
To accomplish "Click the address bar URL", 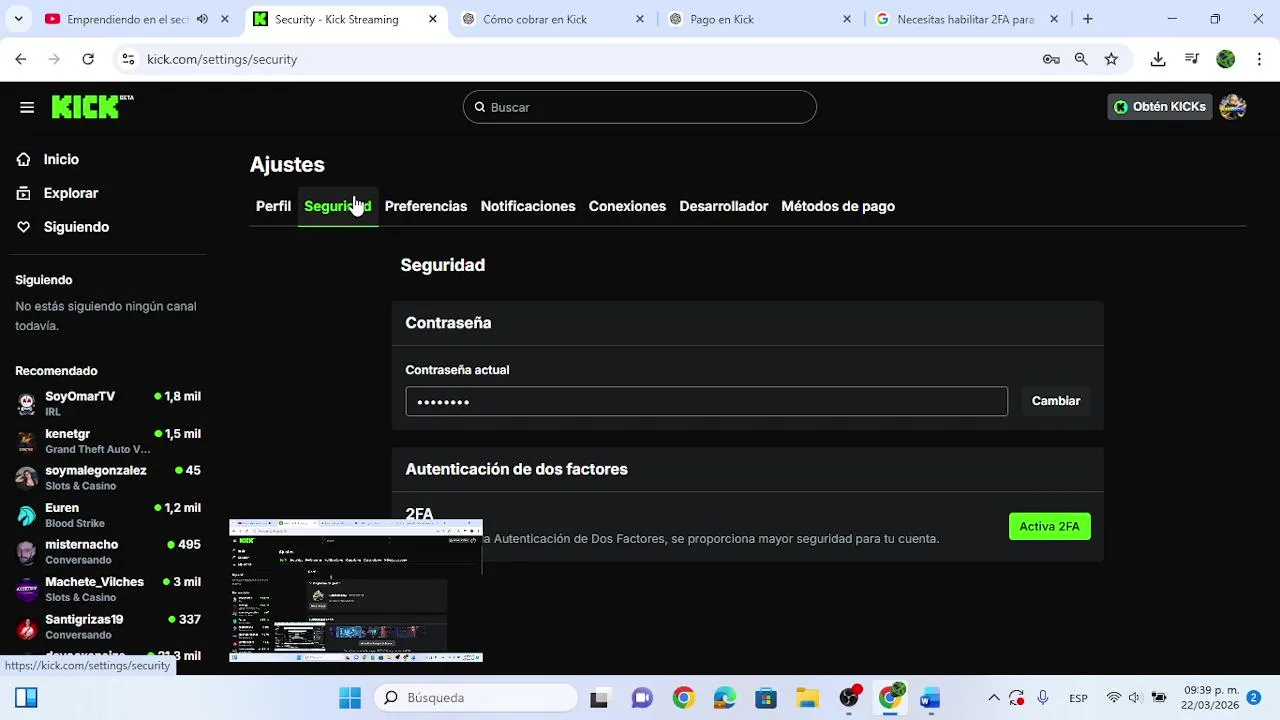I will (222, 59).
